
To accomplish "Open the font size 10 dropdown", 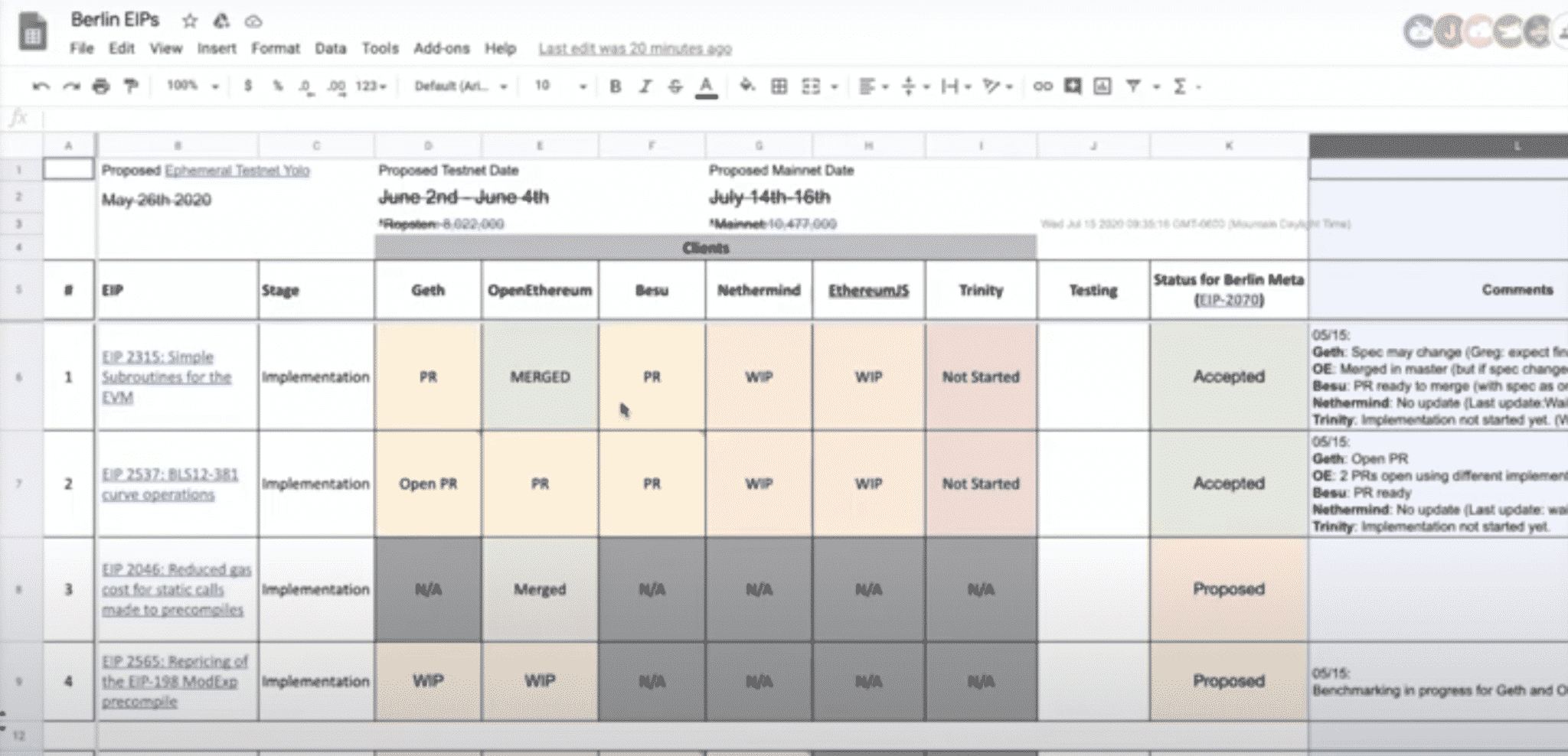I will point(560,86).
